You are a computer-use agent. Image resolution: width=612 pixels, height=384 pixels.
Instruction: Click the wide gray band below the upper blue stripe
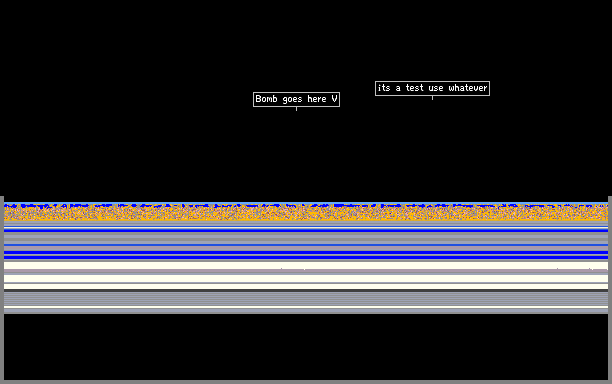(x=306, y=238)
